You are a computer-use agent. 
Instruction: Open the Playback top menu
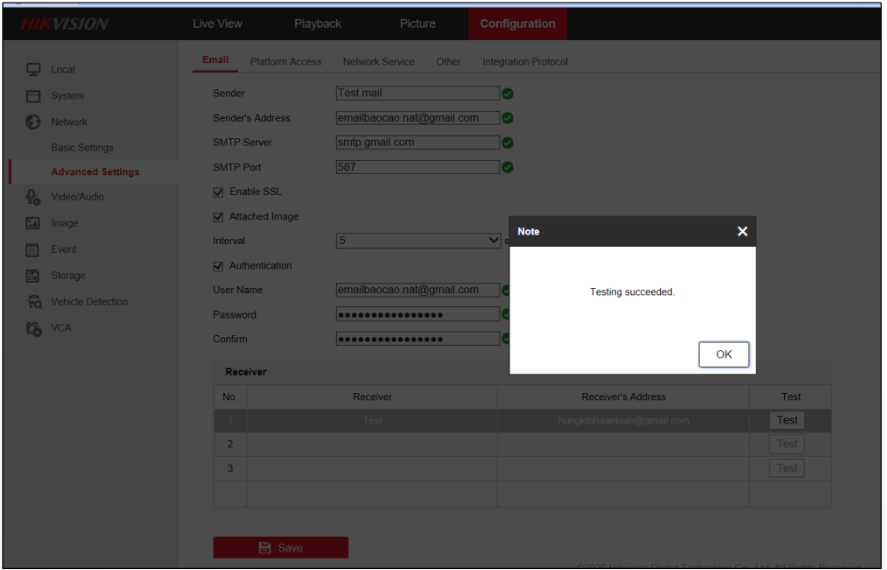click(x=317, y=24)
